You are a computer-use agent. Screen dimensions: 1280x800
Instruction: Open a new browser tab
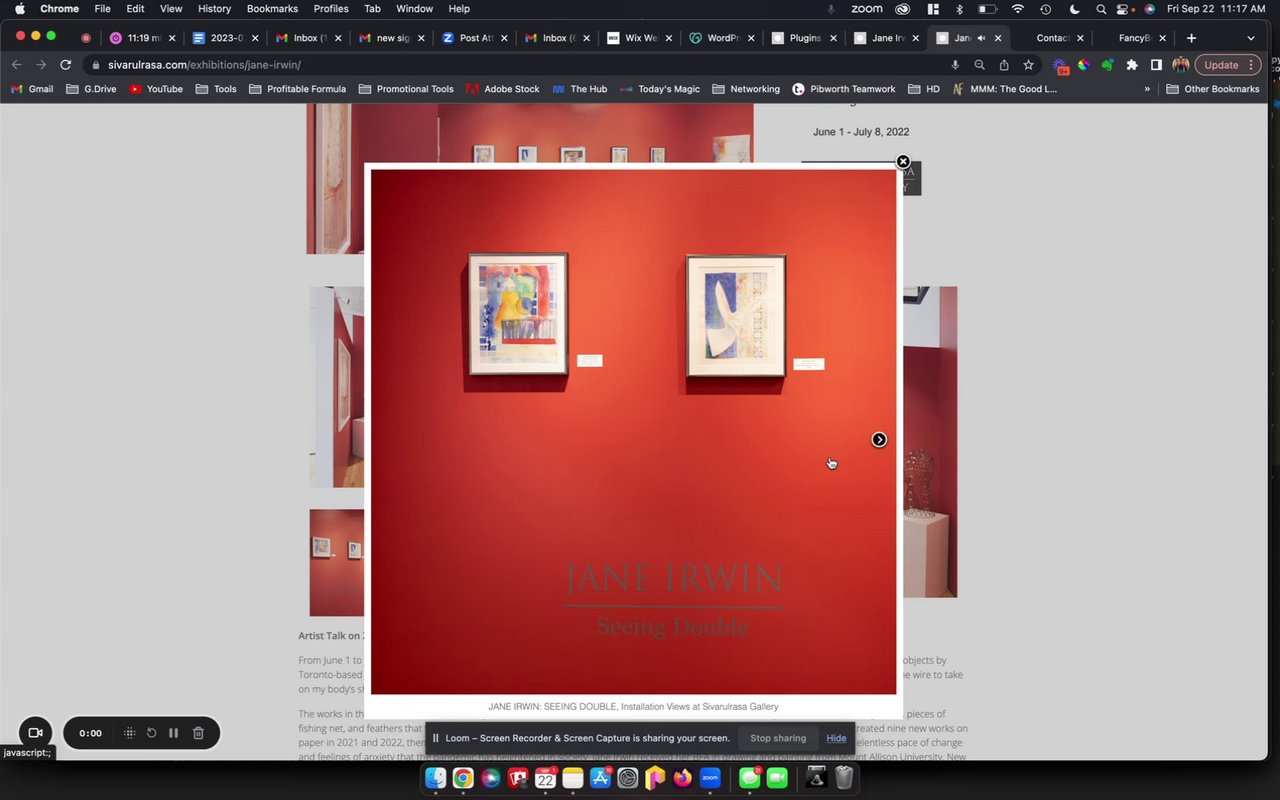(1191, 38)
